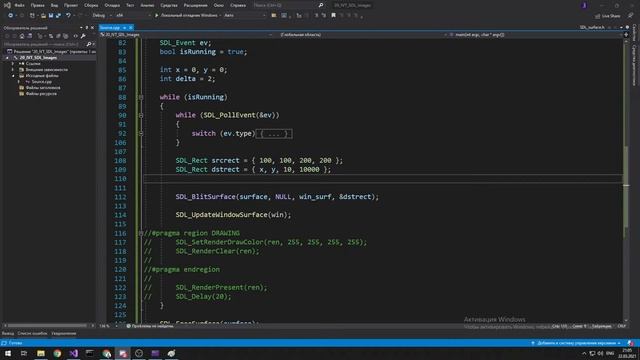The image size is (640, 360).
Task: Open the Сборка menu
Action: pyautogui.click(x=91, y=5)
